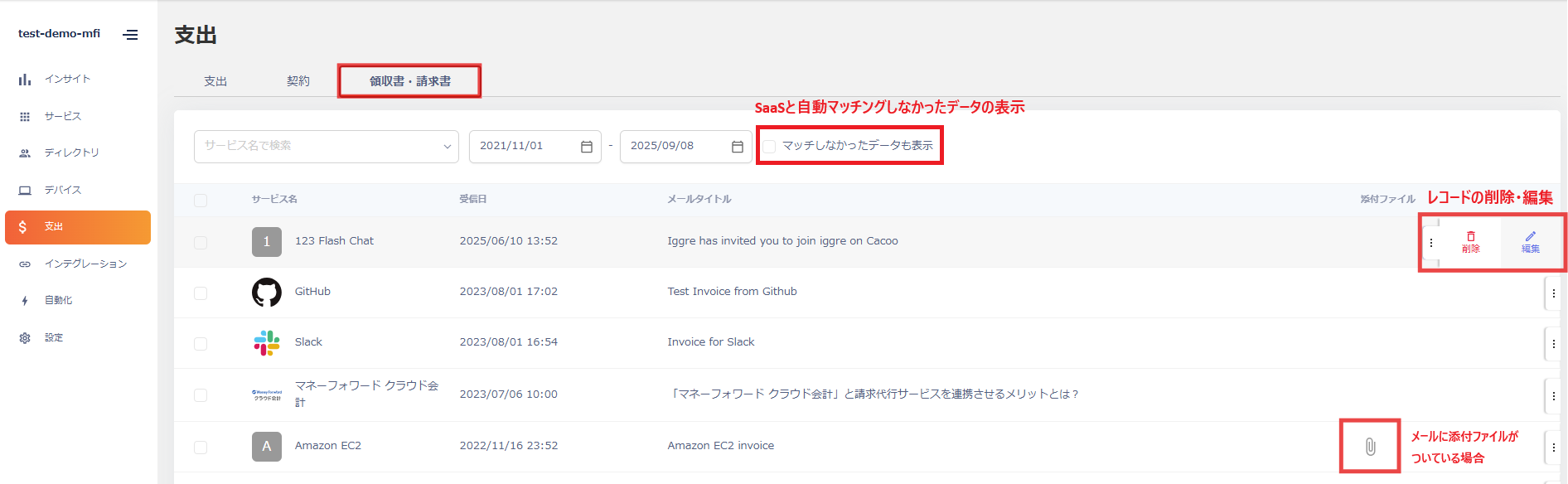Check the 123 Flash Chat row checkbox

pyautogui.click(x=201, y=243)
